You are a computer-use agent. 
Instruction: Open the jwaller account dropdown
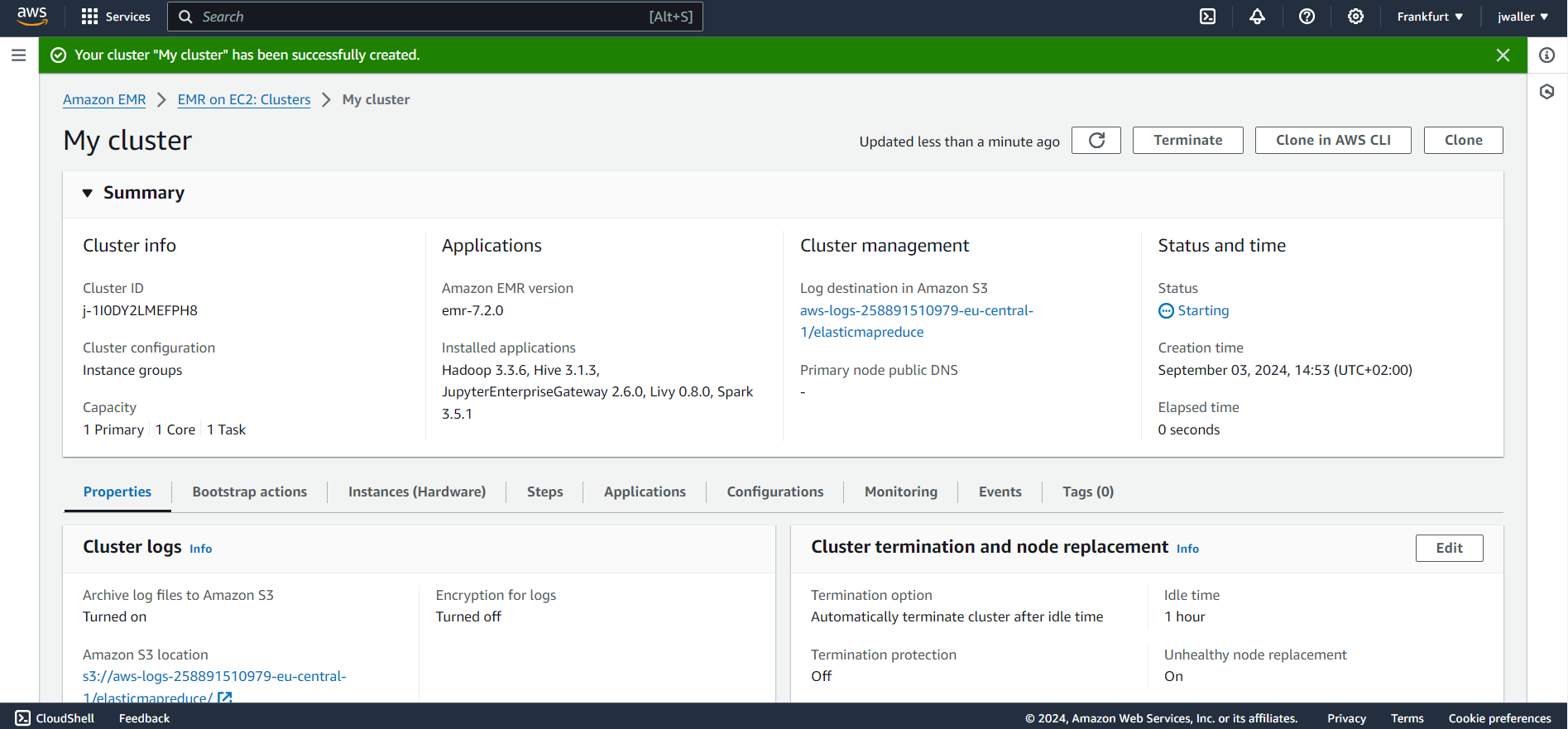click(x=1523, y=17)
